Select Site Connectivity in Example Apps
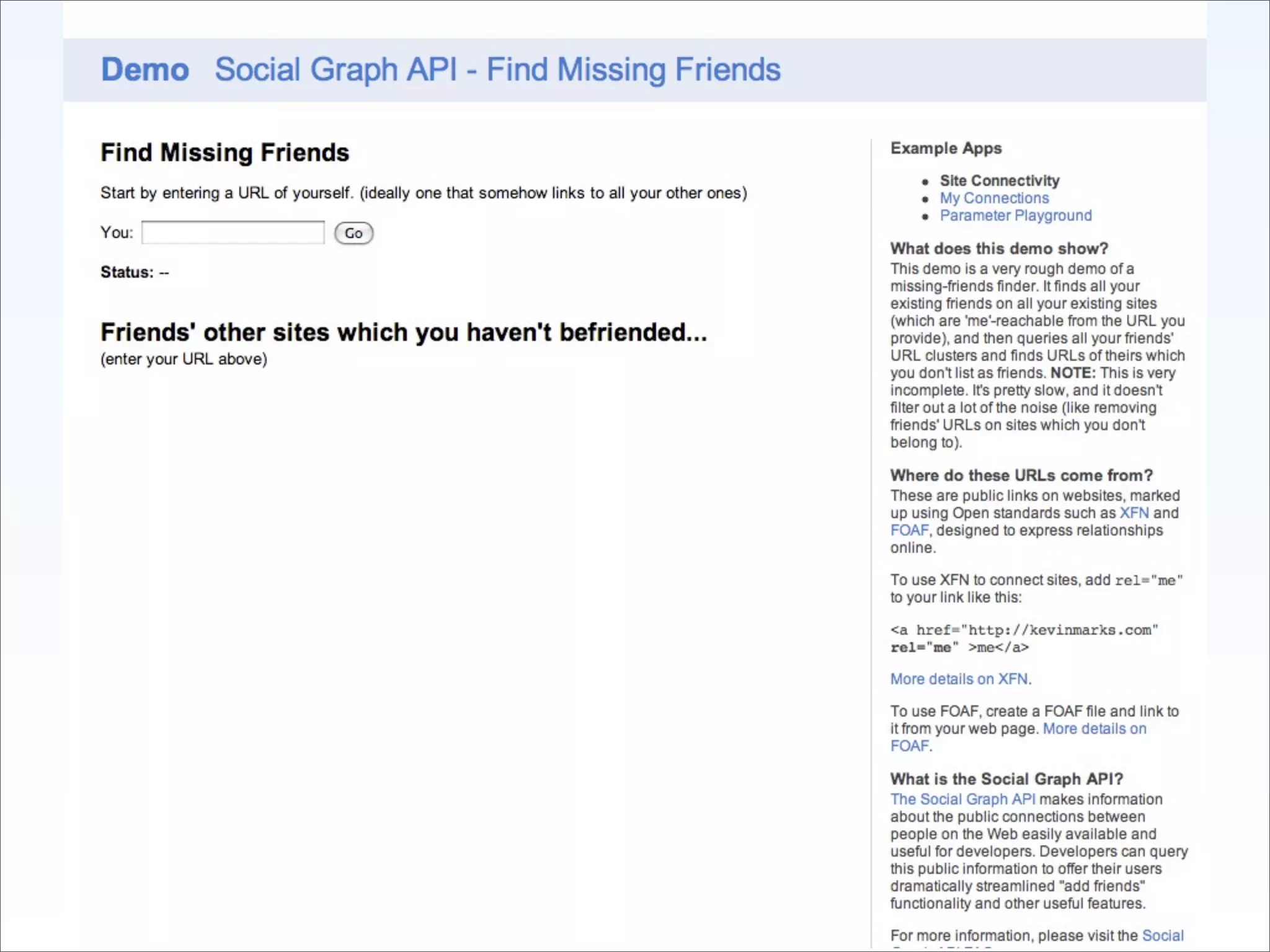The width and height of the screenshot is (1270, 952). click(999, 180)
